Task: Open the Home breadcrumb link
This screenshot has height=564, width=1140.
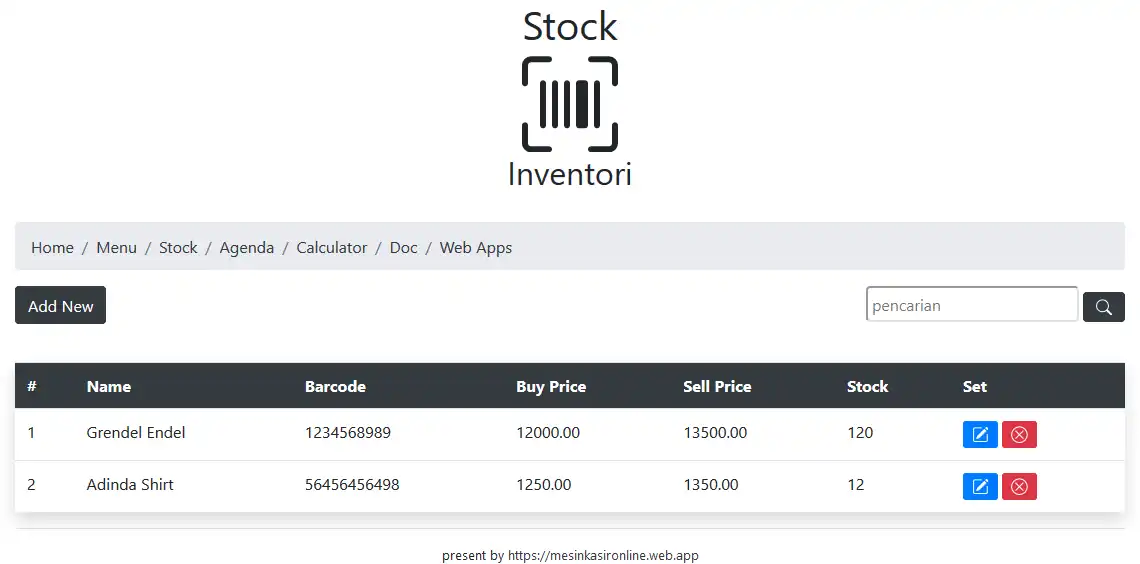Action: click(x=52, y=248)
